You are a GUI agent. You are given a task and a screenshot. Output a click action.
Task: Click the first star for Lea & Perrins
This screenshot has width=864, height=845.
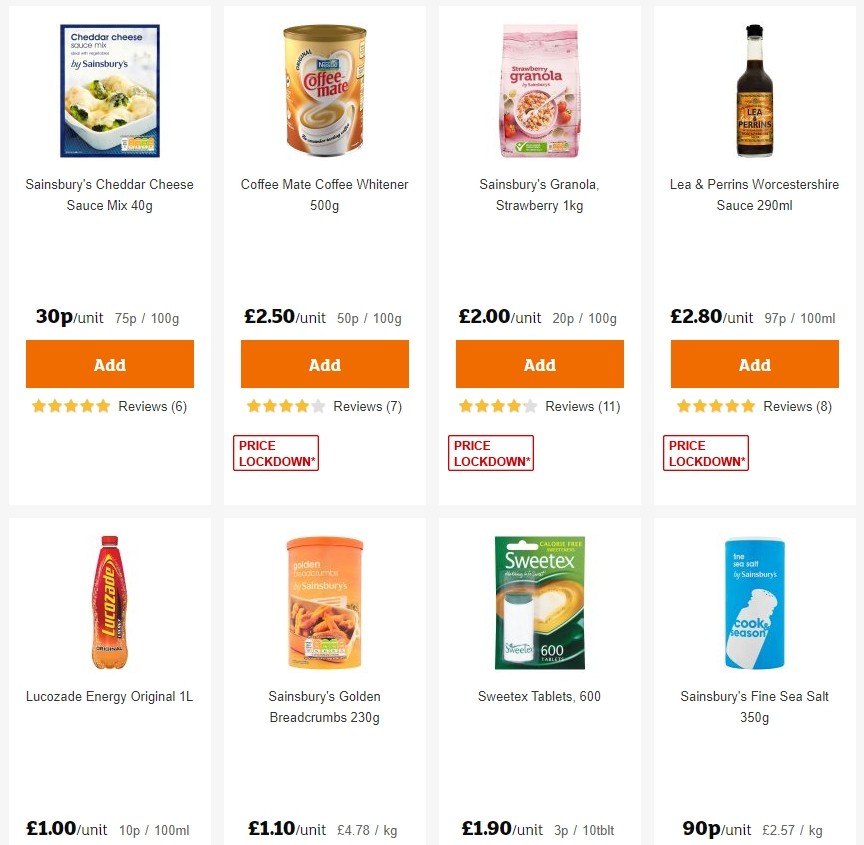[685, 406]
